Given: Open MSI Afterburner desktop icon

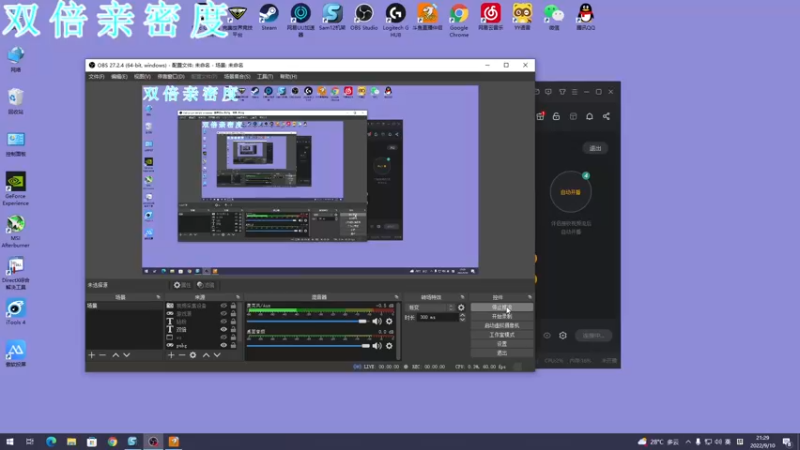Looking at the screenshot, I should (16, 231).
